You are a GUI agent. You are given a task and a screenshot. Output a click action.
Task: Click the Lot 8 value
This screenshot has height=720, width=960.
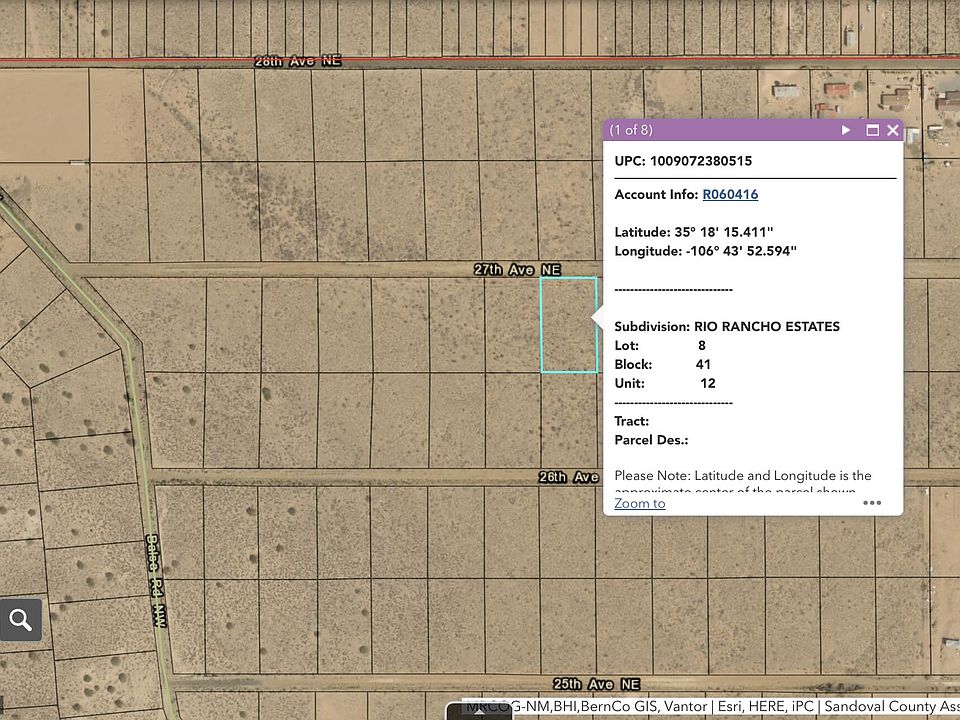(x=702, y=345)
